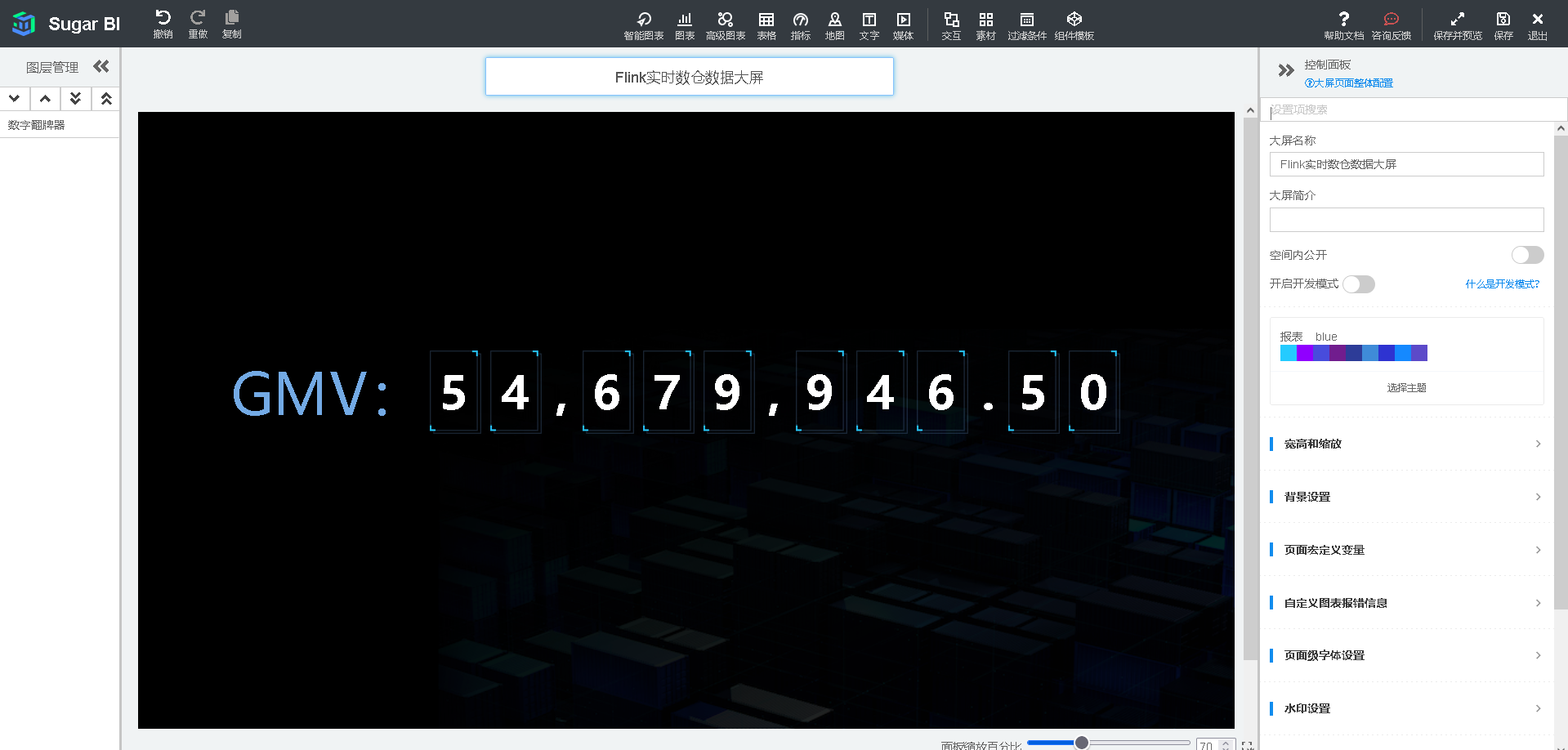
Task: Click the blue theme color palette strip
Action: pyautogui.click(x=1353, y=353)
